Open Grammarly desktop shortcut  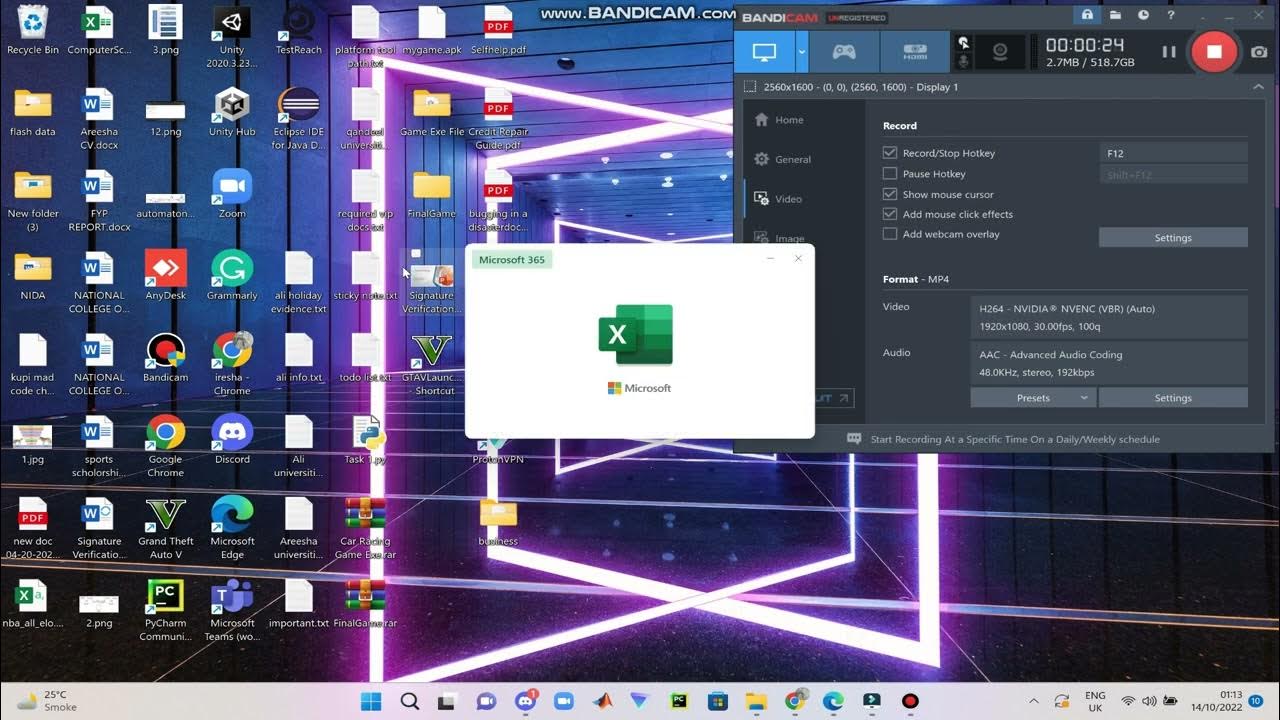click(x=232, y=276)
